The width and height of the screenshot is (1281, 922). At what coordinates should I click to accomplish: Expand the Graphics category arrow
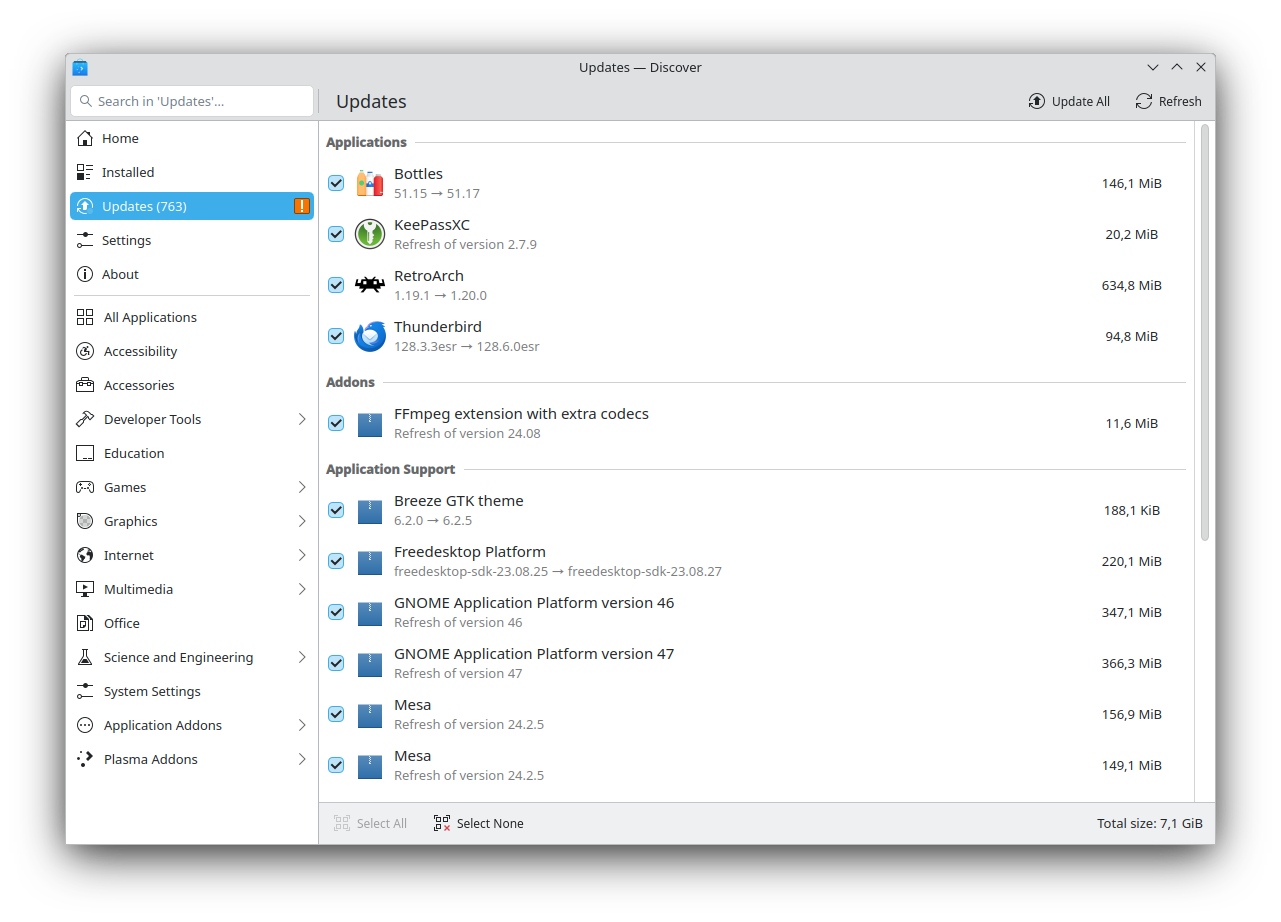[x=302, y=521]
